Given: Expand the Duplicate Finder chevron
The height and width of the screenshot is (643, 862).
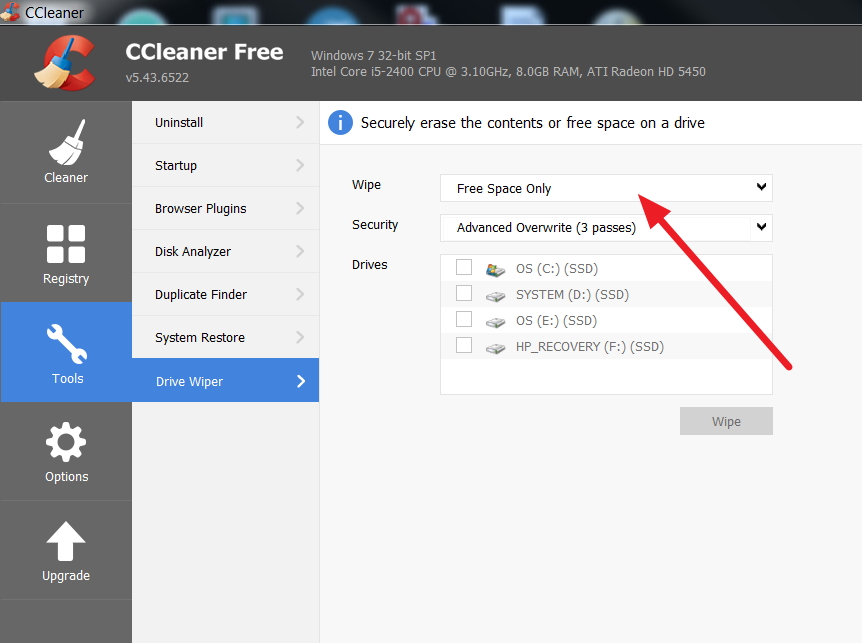Looking at the screenshot, I should [x=300, y=294].
